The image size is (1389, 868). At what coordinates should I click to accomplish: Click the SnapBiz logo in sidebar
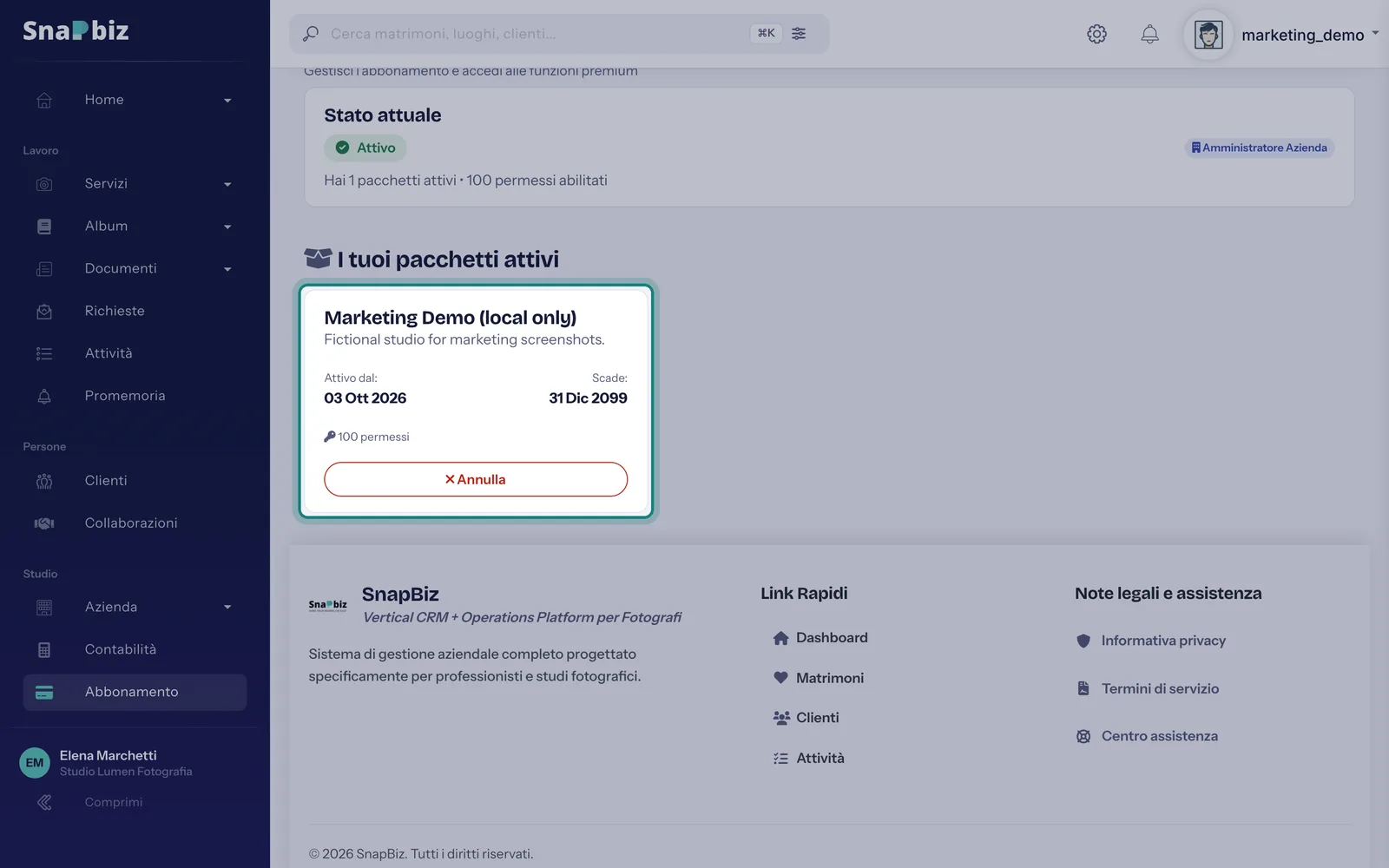pos(76,31)
